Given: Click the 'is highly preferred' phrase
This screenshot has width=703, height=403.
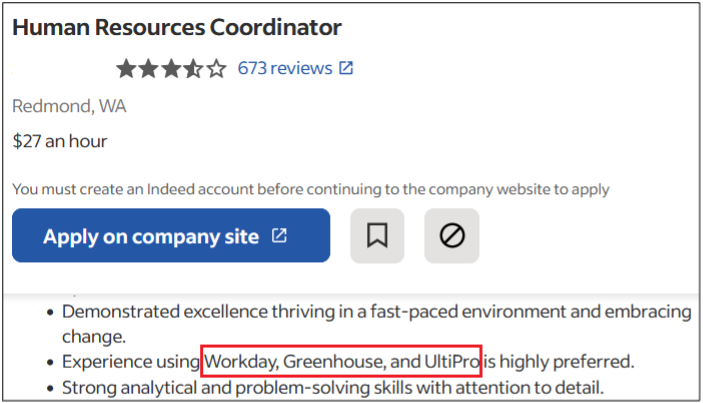Looking at the screenshot, I should point(558,361).
